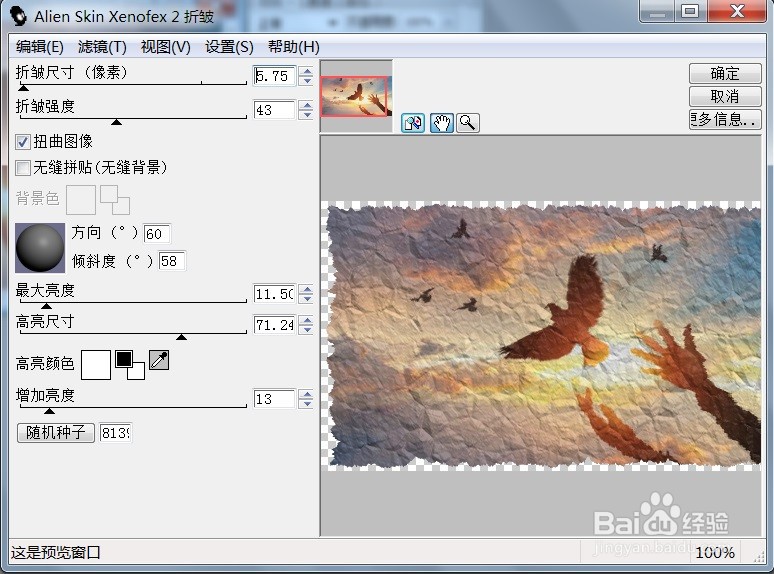Viewport: 774px width, 574px height.
Task: Open the 帮助(H) menu
Action: [x=294, y=47]
